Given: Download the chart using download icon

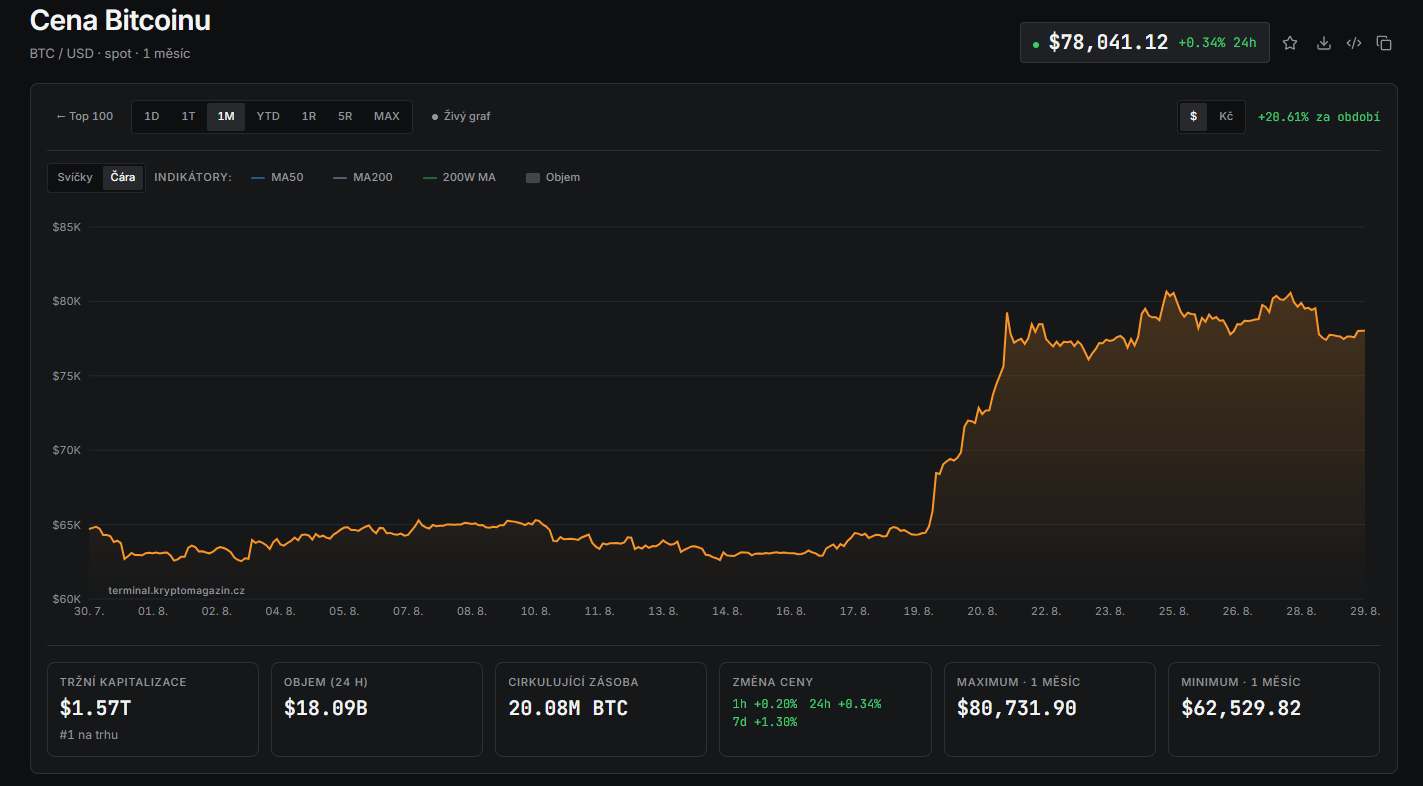Looking at the screenshot, I should (x=1323, y=43).
